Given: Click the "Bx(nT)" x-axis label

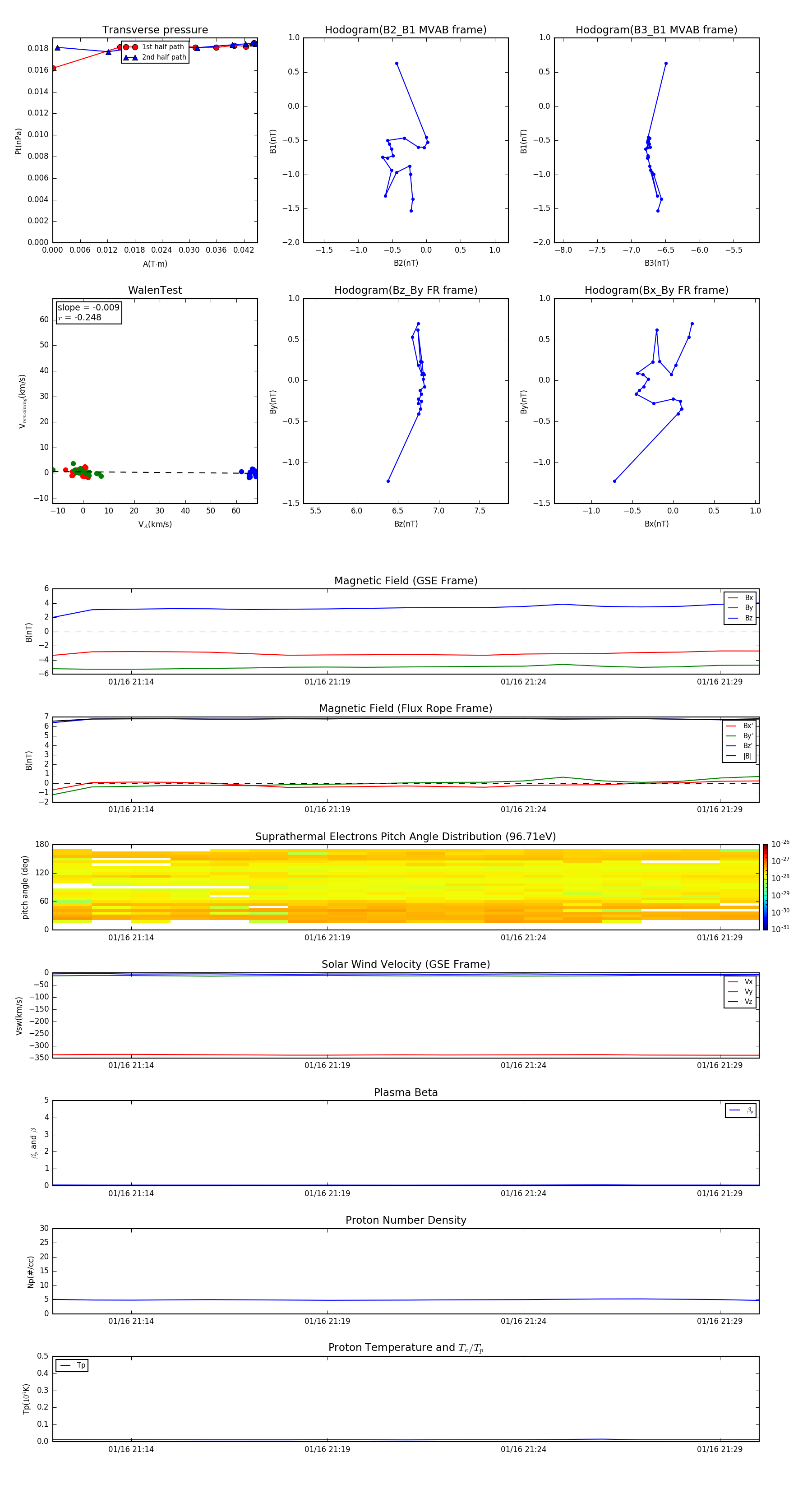Looking at the screenshot, I should tap(656, 524).
